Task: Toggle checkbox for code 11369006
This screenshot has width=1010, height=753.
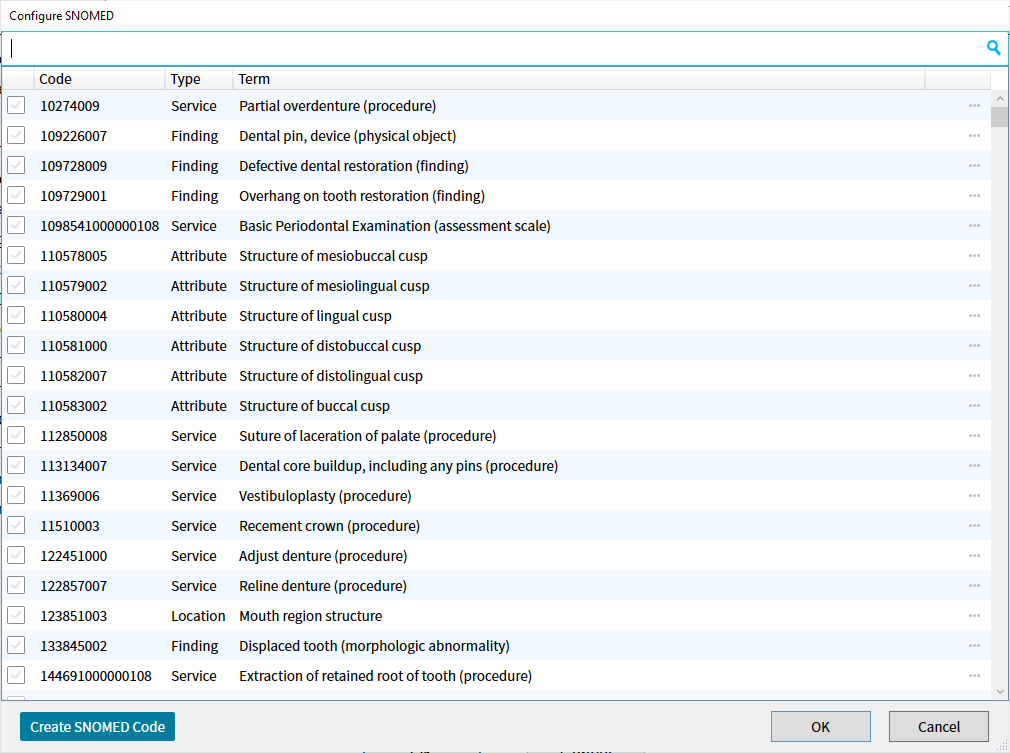Action: (x=16, y=495)
